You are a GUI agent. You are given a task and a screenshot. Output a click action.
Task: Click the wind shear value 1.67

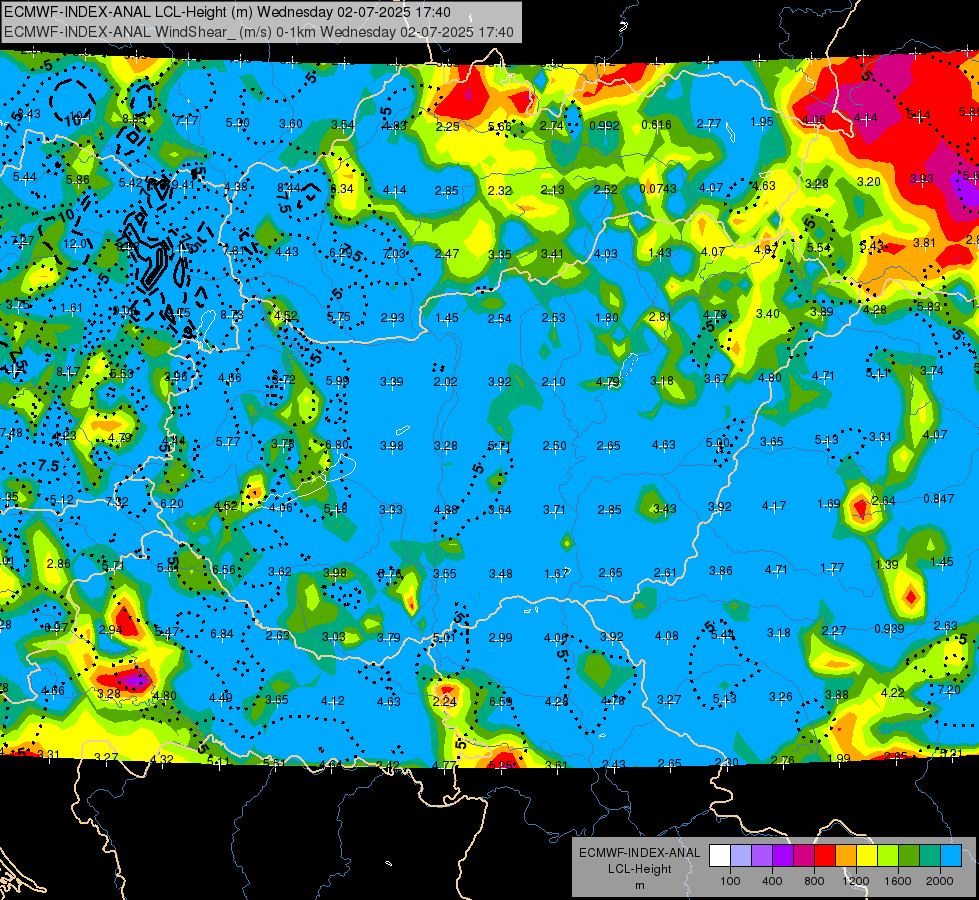(x=556, y=573)
